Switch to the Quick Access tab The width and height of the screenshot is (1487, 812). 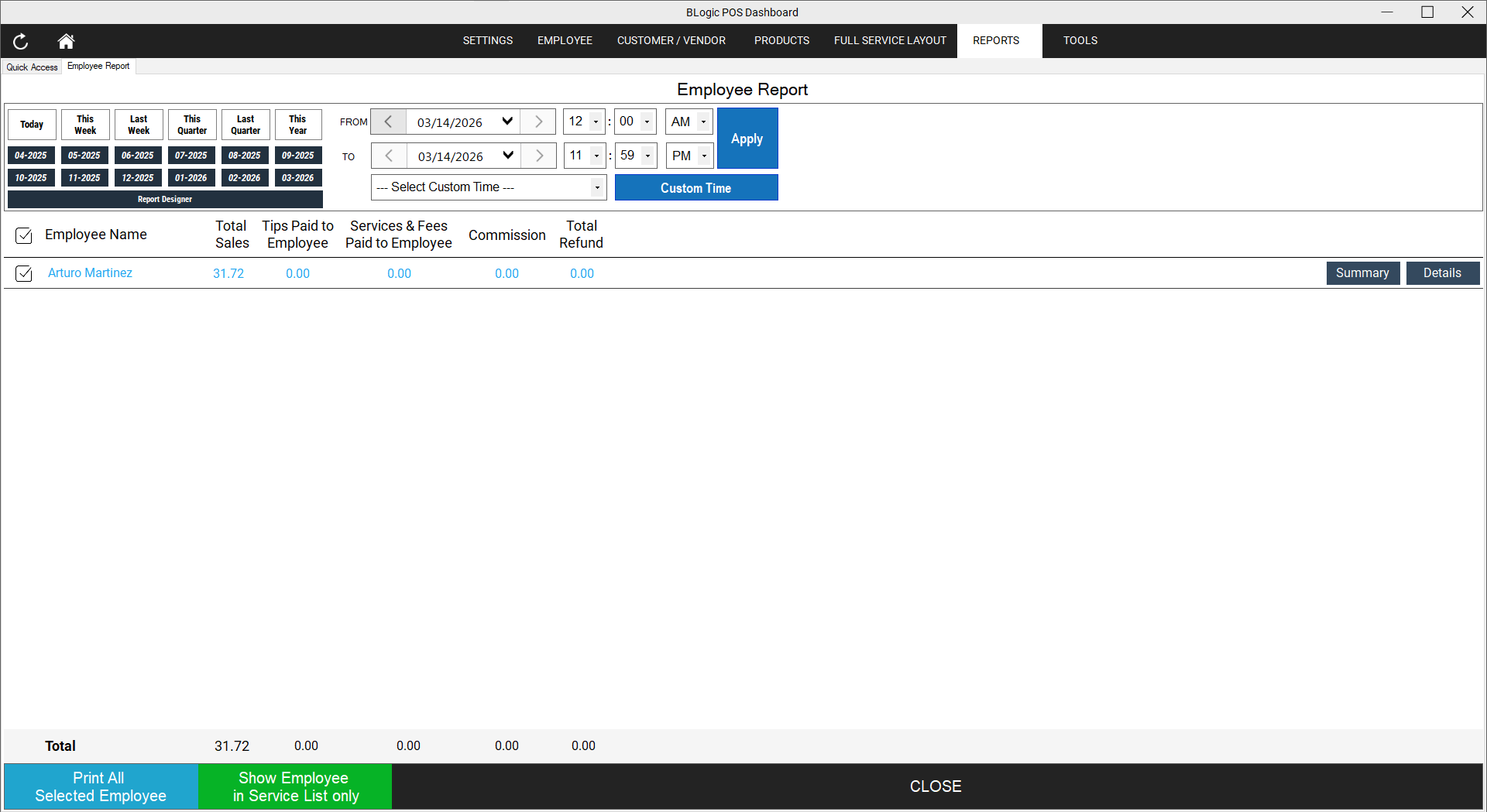(32, 67)
